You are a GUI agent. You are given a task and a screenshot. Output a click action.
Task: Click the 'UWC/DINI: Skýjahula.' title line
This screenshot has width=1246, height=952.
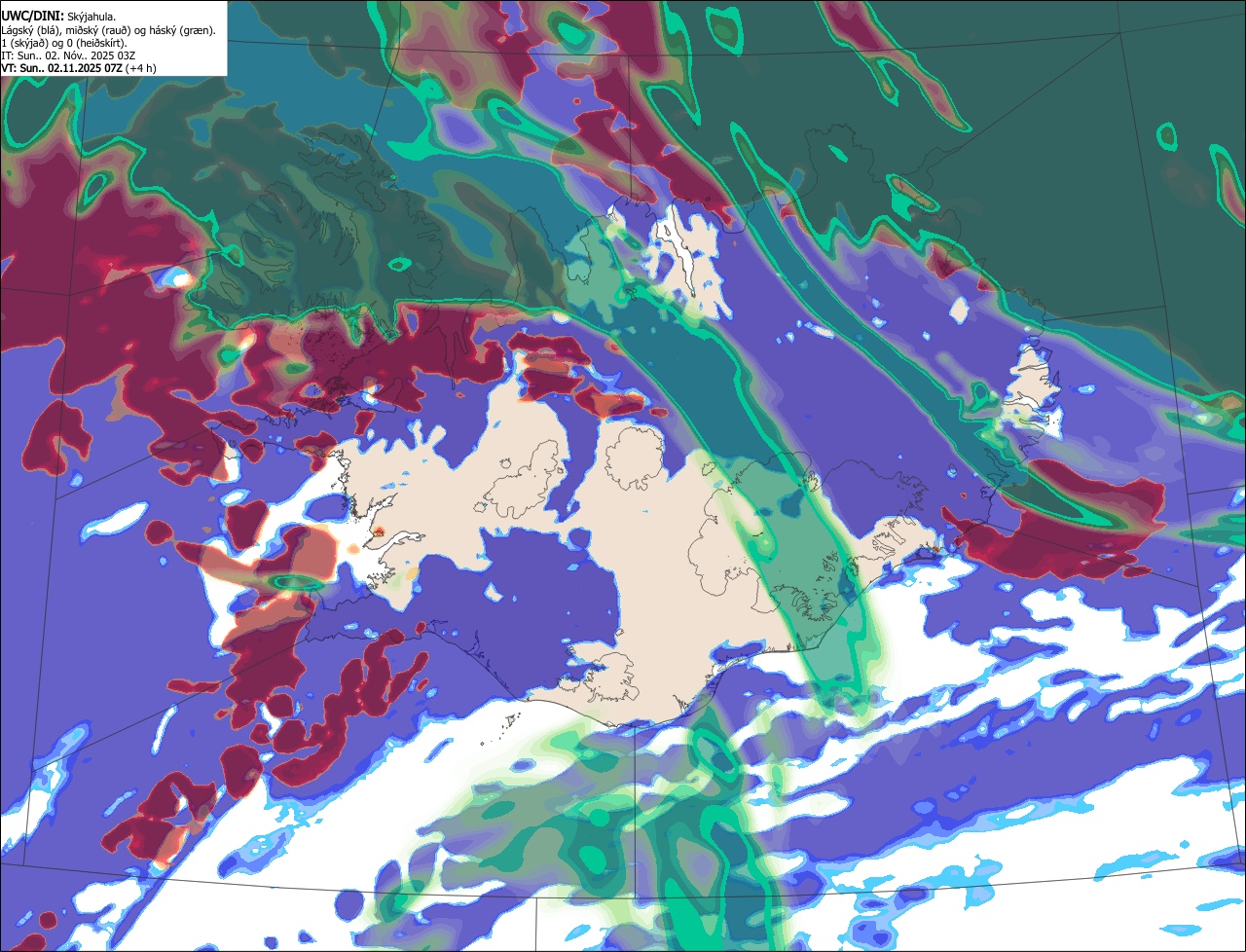point(58,16)
